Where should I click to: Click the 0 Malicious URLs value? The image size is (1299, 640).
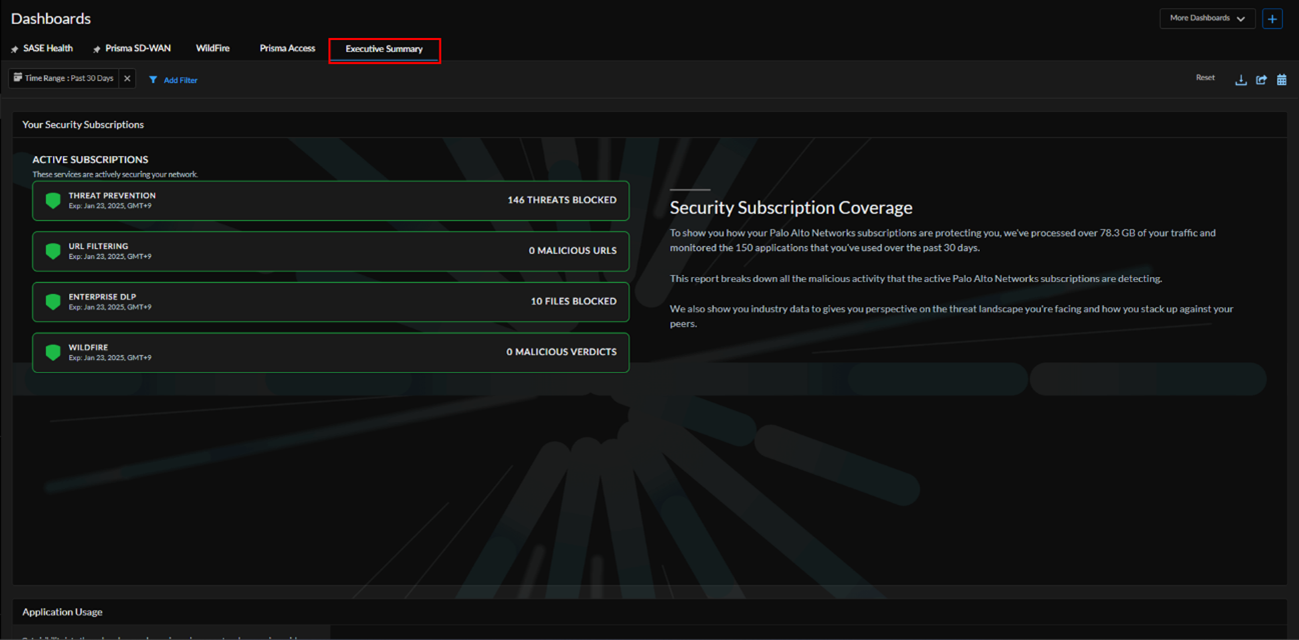[x=573, y=251]
